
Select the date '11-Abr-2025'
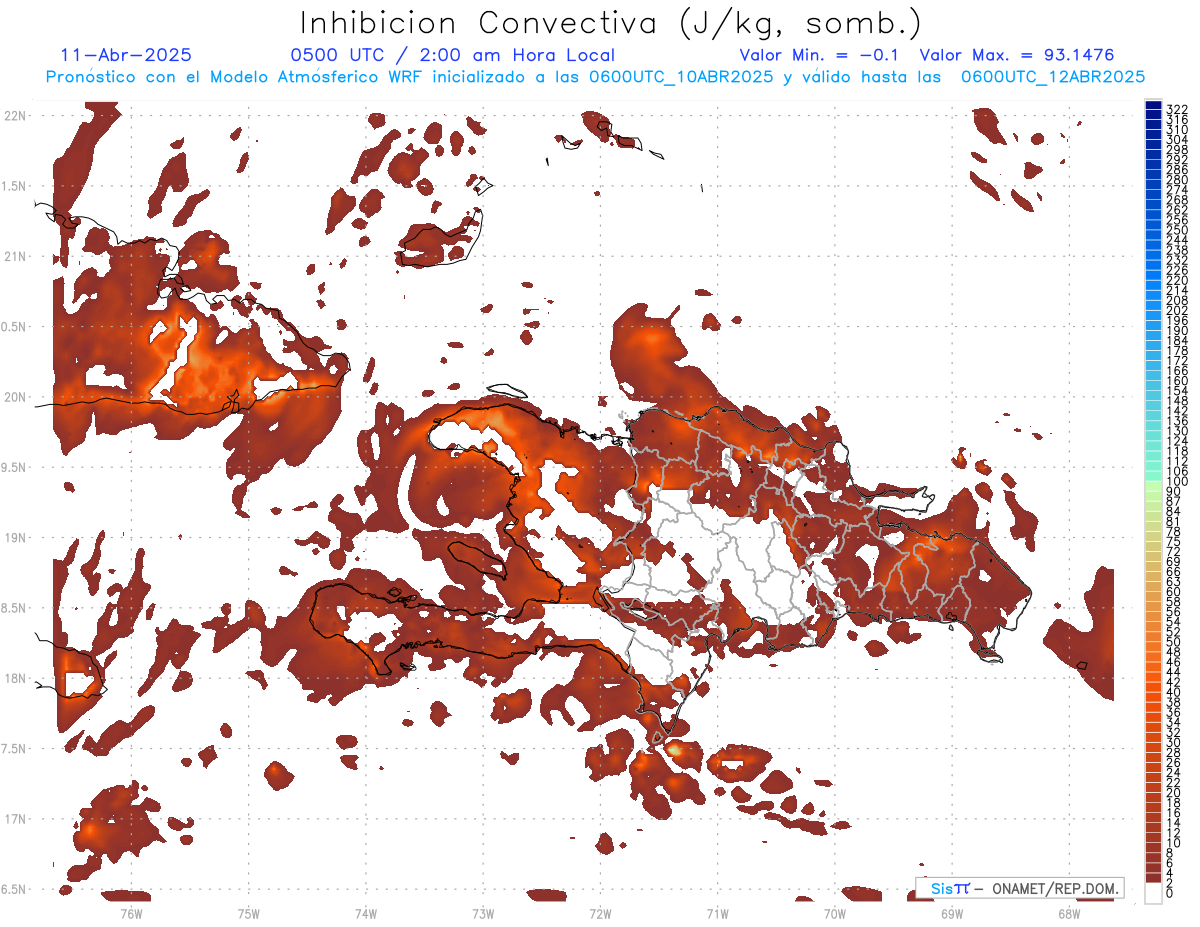coord(126,55)
